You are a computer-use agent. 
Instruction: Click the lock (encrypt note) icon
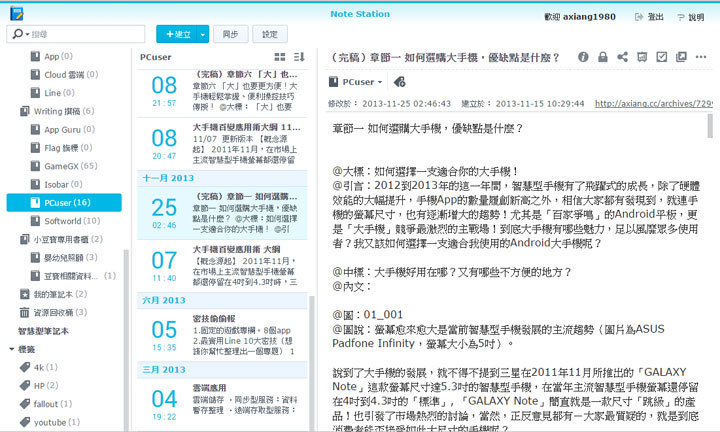click(x=603, y=57)
